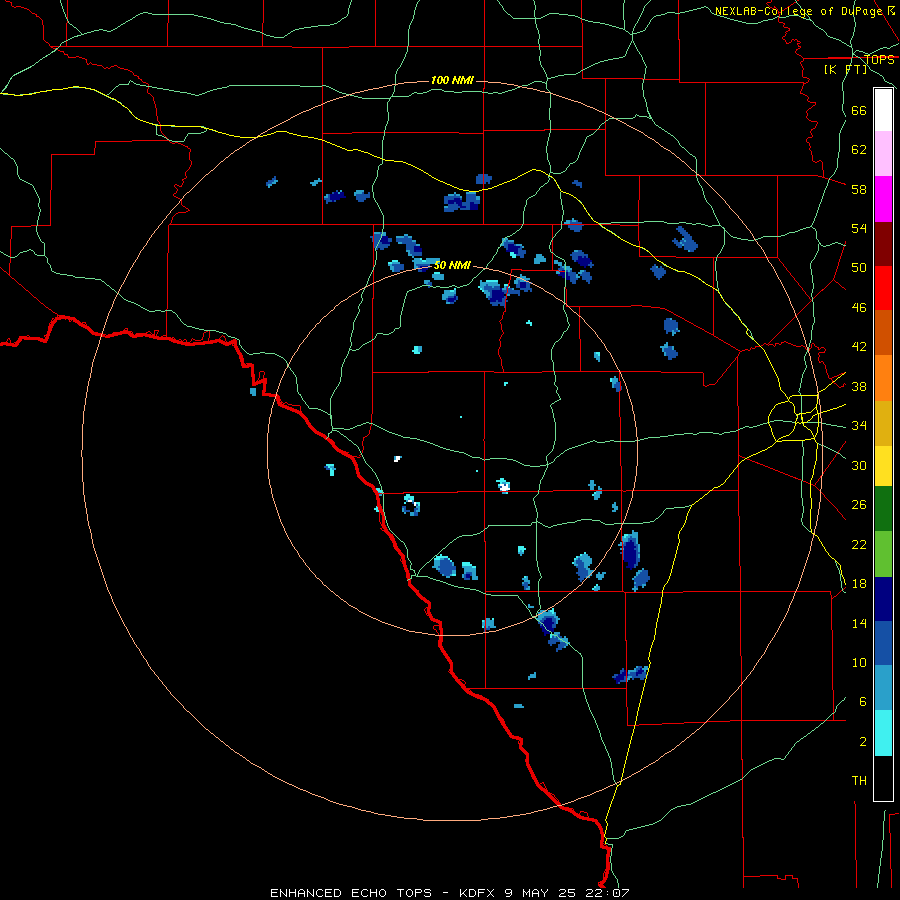Click the 66 value on the scale
This screenshot has height=900, width=900.
point(859,110)
